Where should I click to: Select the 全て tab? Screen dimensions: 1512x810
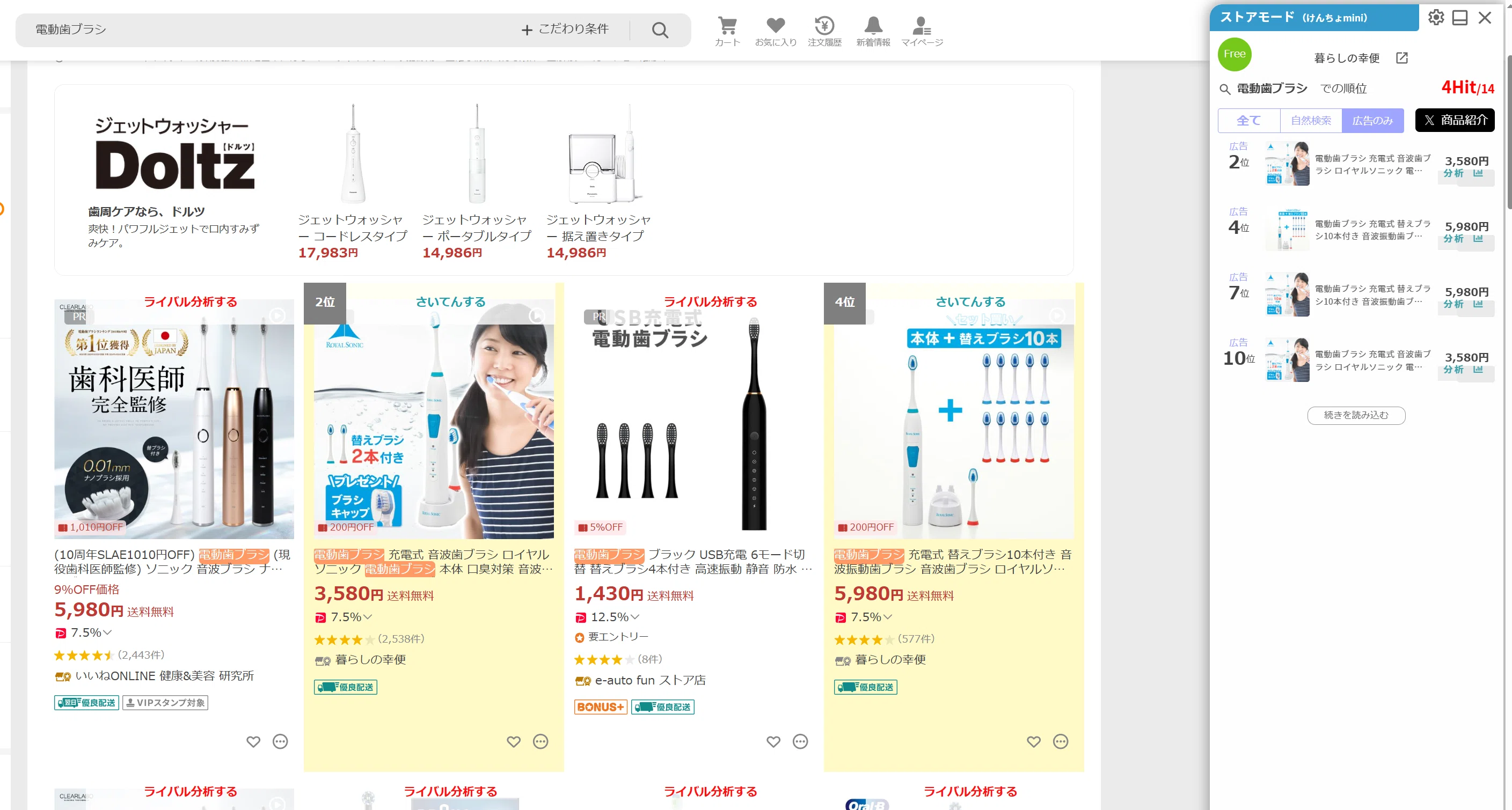(1248, 120)
